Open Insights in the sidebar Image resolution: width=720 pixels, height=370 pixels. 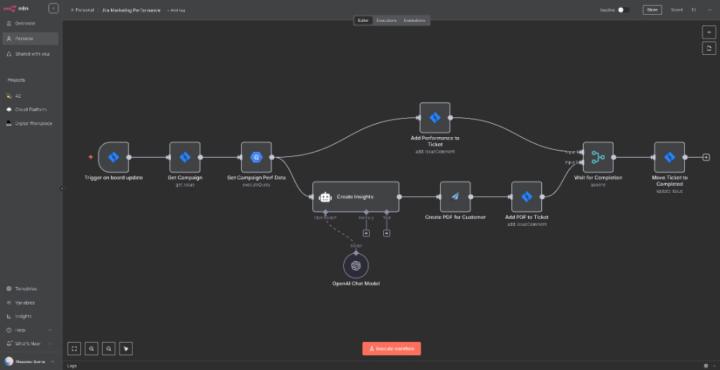click(x=30, y=316)
